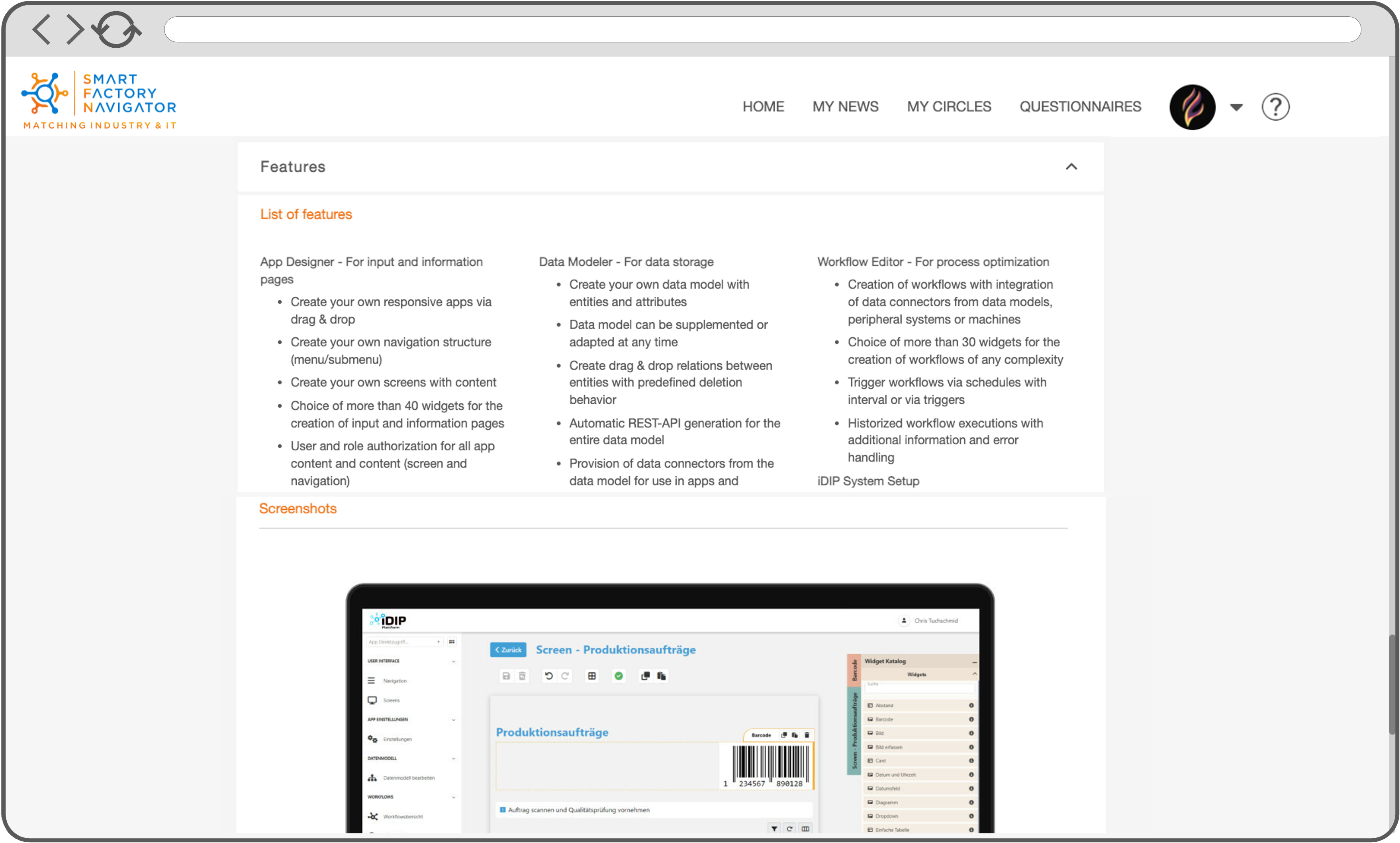Click the user avatar picture

[x=1192, y=107]
